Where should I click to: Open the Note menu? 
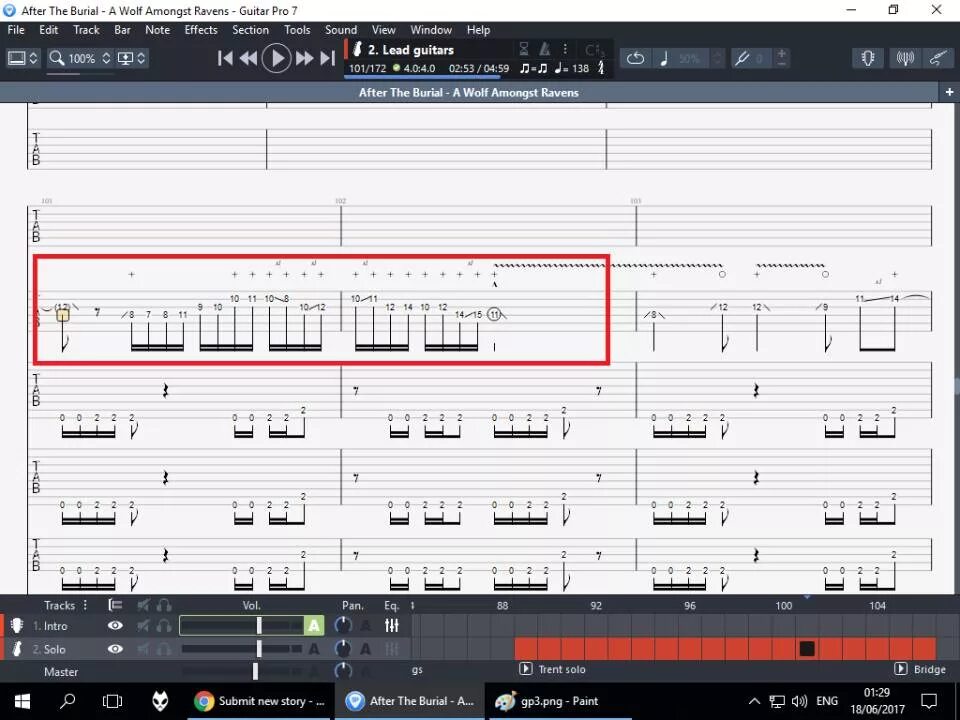[157, 29]
